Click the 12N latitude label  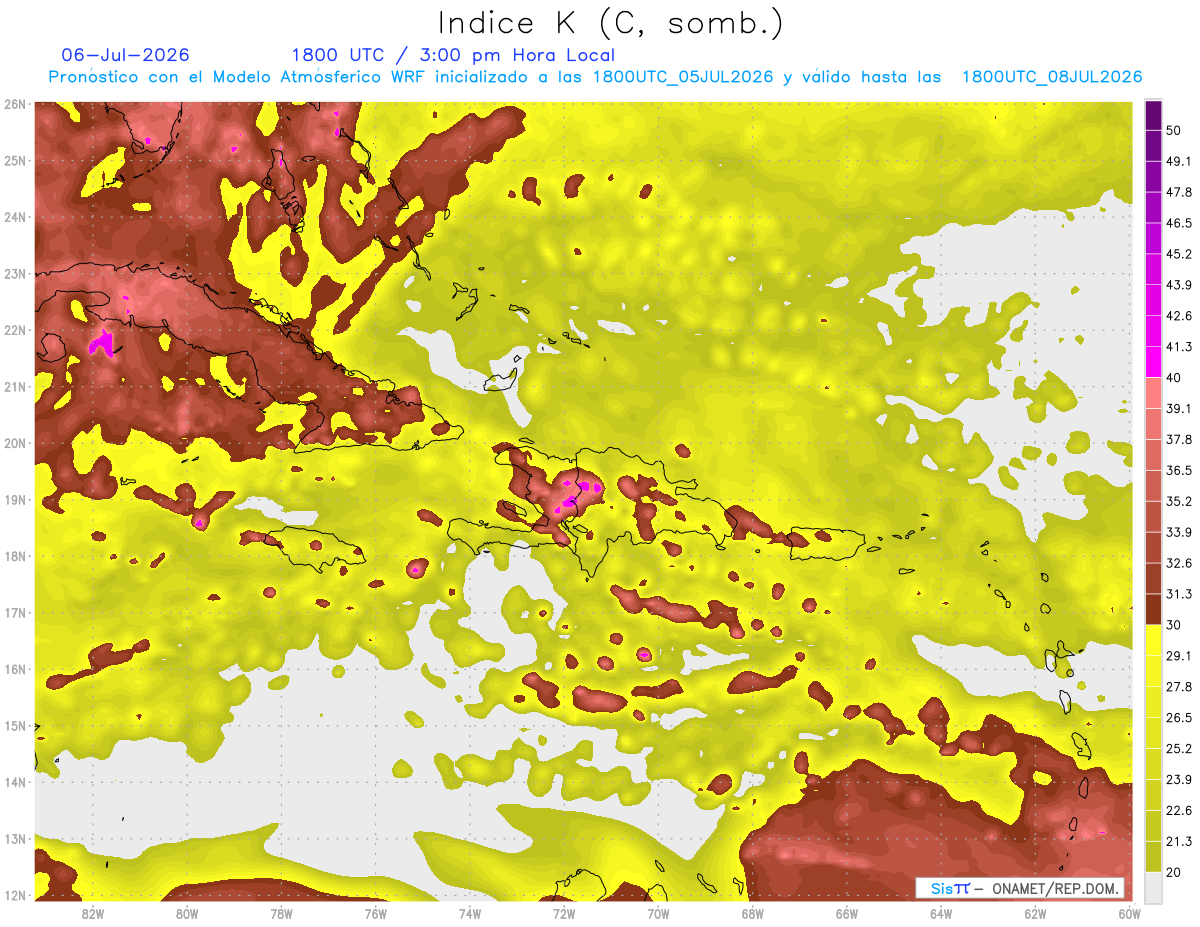coord(15,895)
